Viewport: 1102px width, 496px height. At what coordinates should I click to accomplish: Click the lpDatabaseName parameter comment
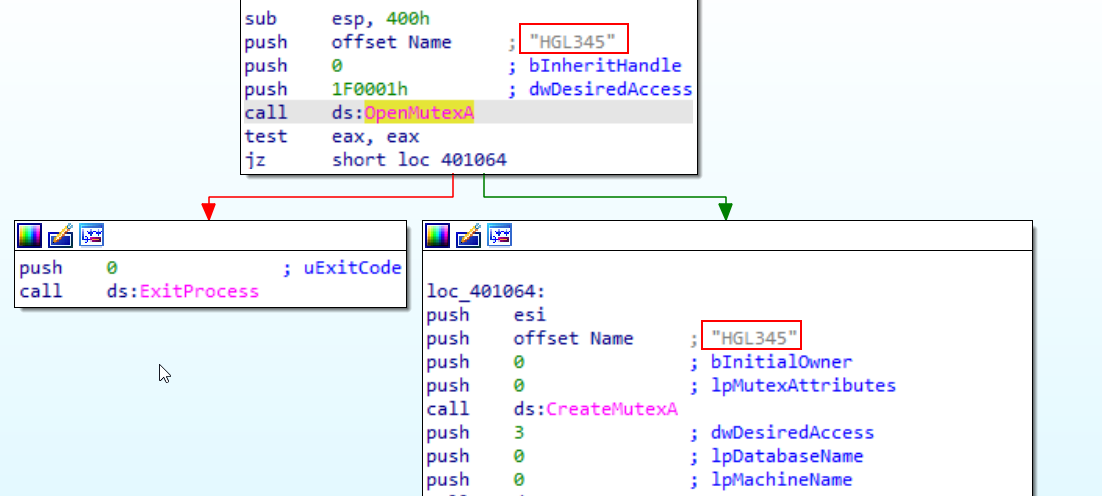pos(777,456)
